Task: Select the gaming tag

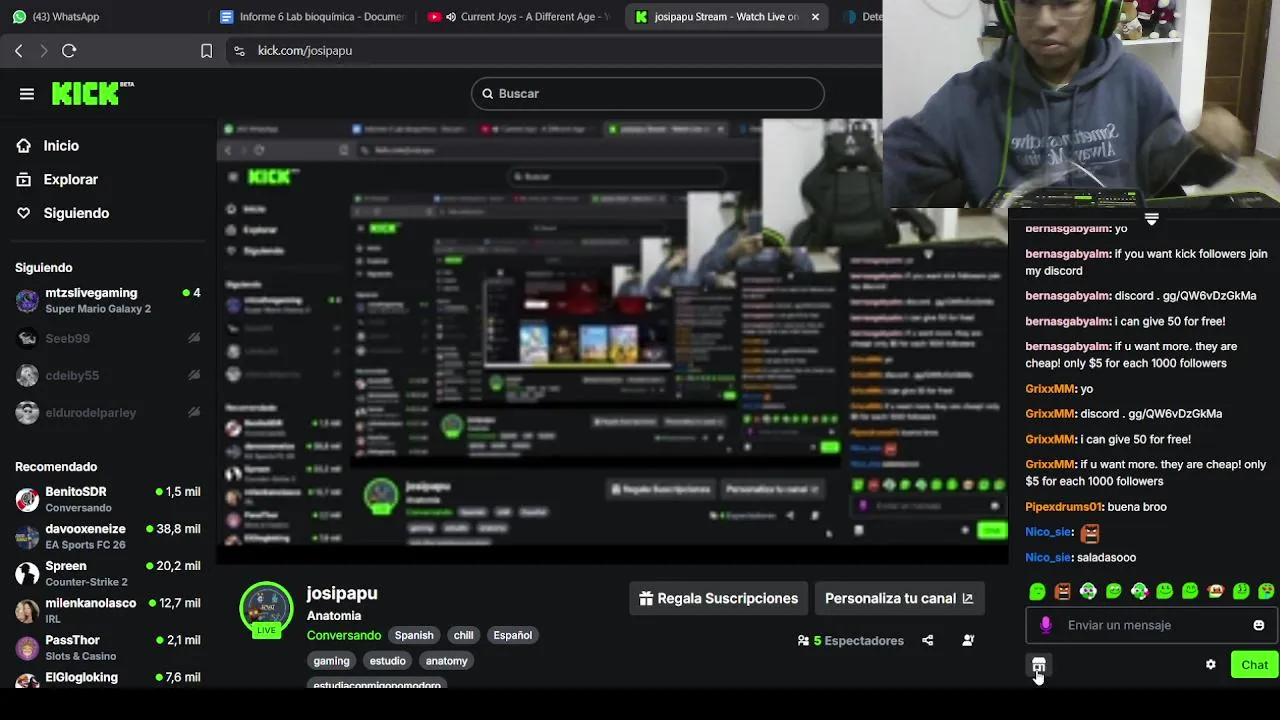Action: 331,661
